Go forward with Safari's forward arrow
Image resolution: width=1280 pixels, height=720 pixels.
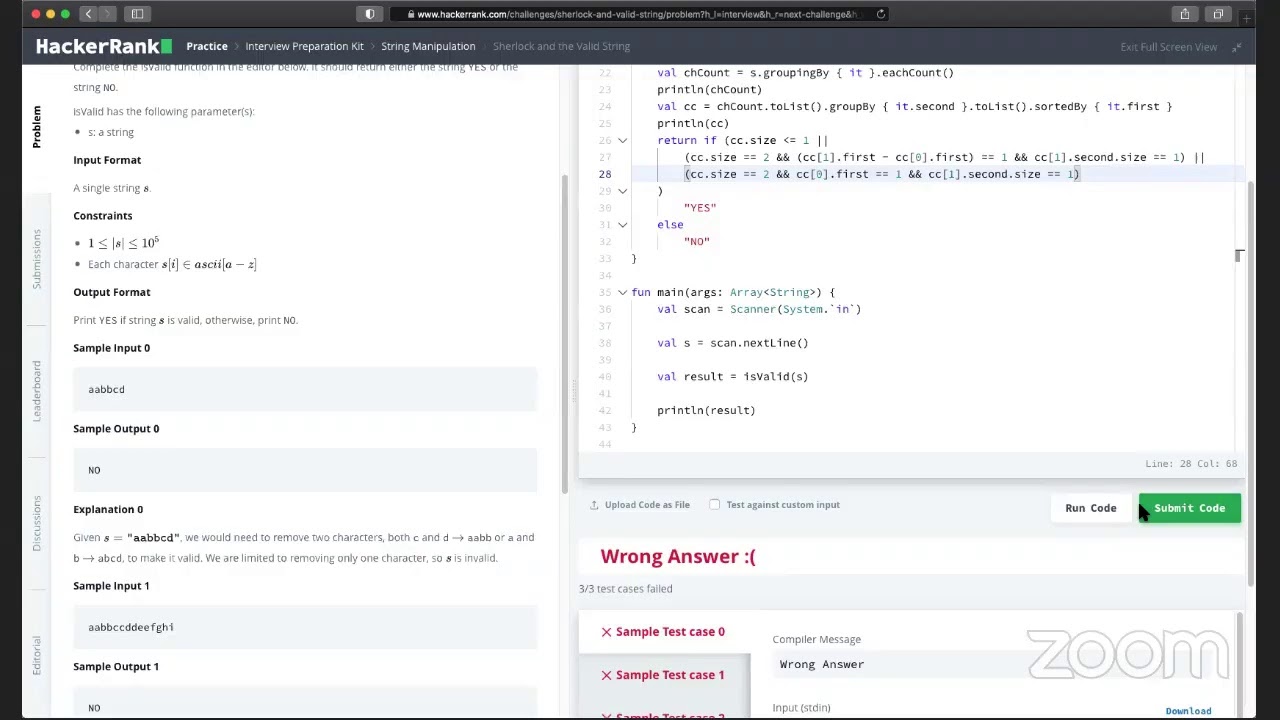[107, 14]
